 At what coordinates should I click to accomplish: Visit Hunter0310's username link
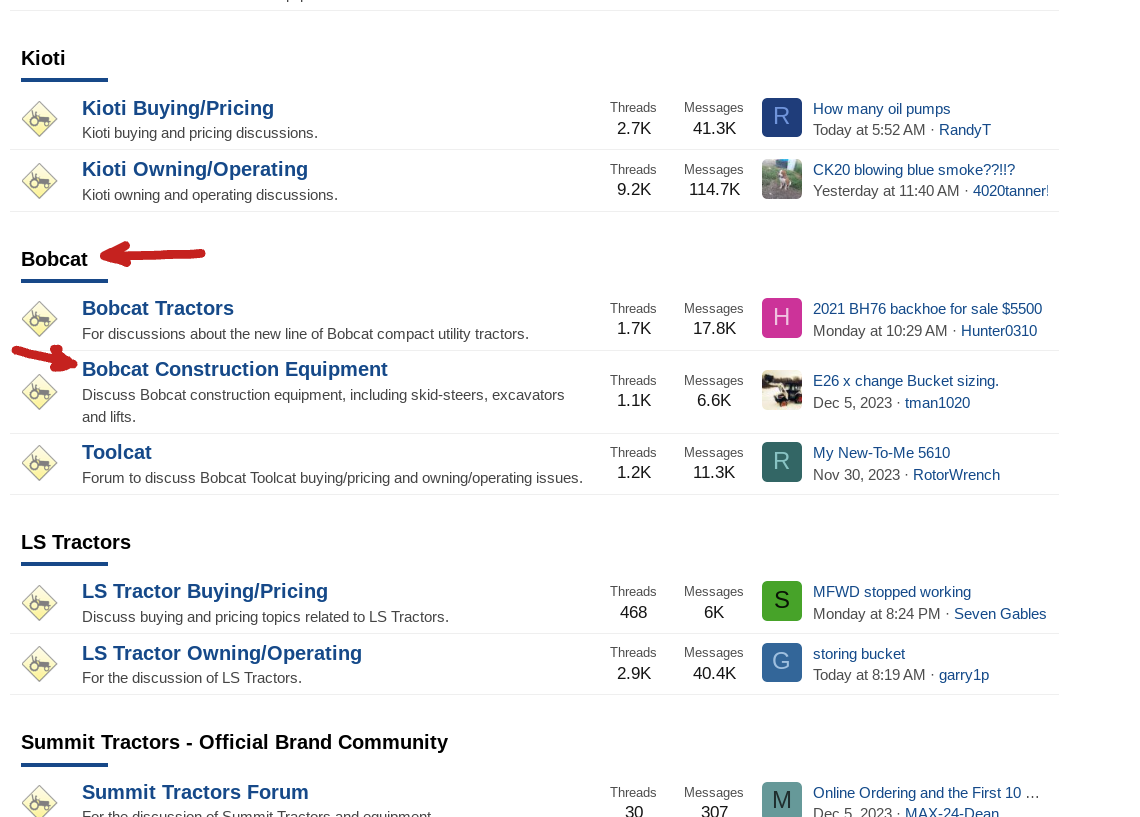[999, 331]
